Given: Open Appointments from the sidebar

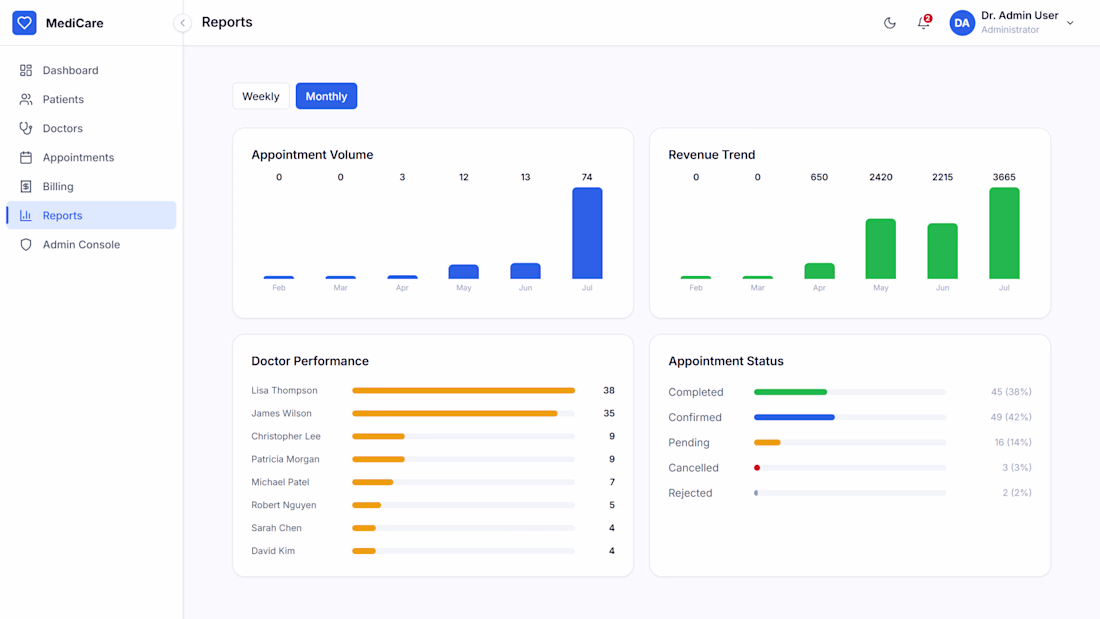Looking at the screenshot, I should (x=91, y=157).
